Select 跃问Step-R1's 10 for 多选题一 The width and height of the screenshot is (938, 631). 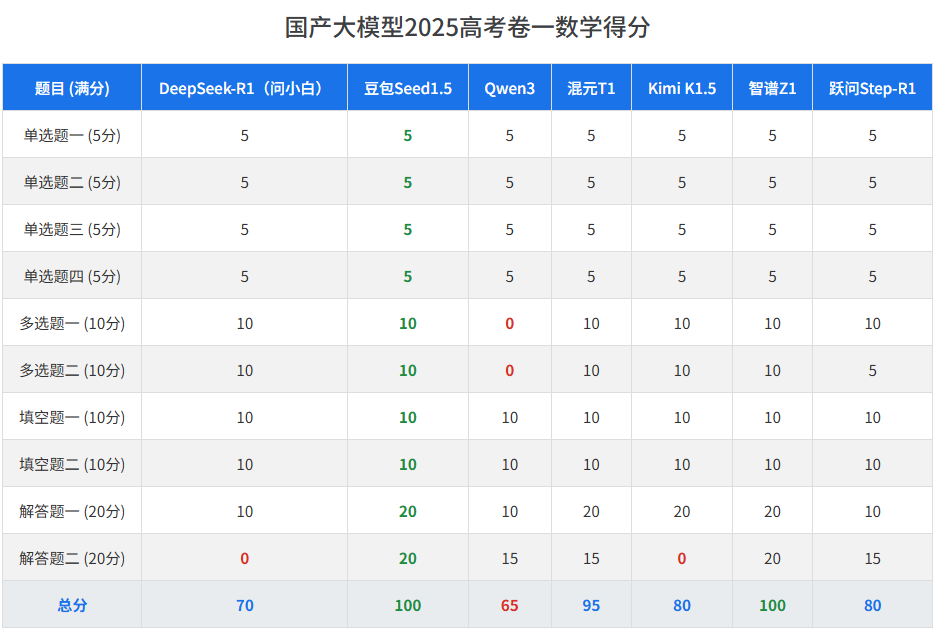point(873,324)
